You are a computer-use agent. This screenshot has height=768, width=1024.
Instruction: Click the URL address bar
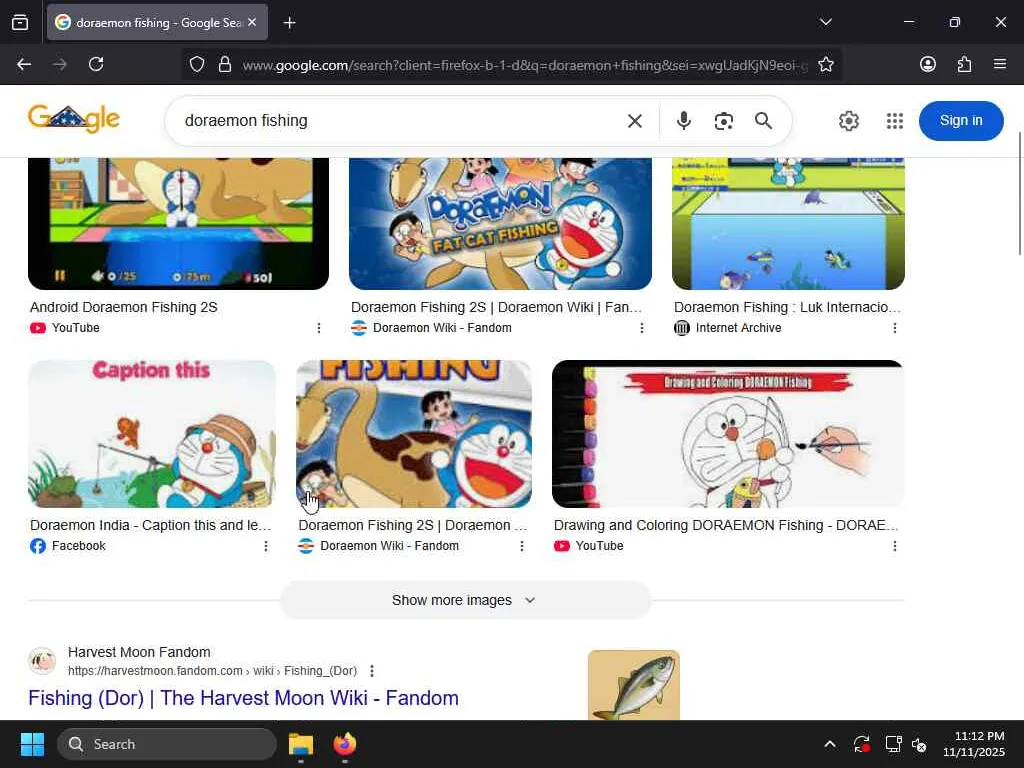coord(524,65)
